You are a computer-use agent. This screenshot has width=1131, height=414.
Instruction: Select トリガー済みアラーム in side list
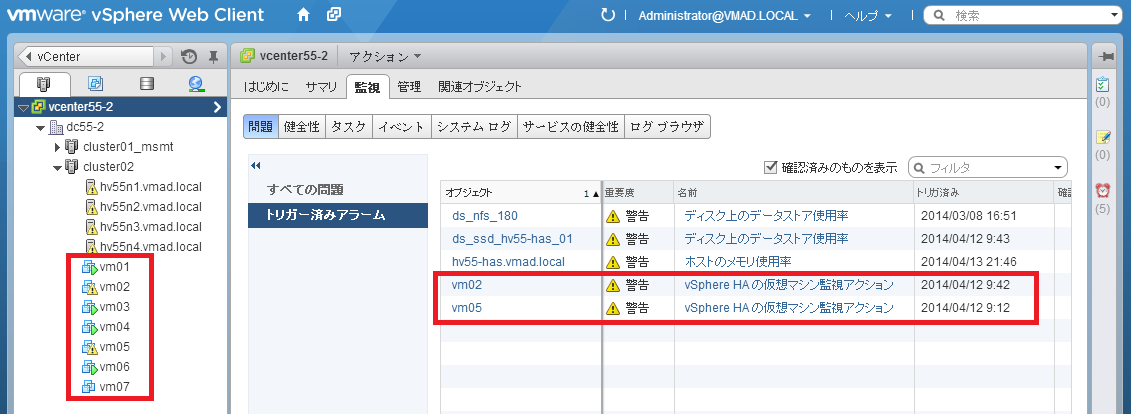pyautogui.click(x=338, y=215)
